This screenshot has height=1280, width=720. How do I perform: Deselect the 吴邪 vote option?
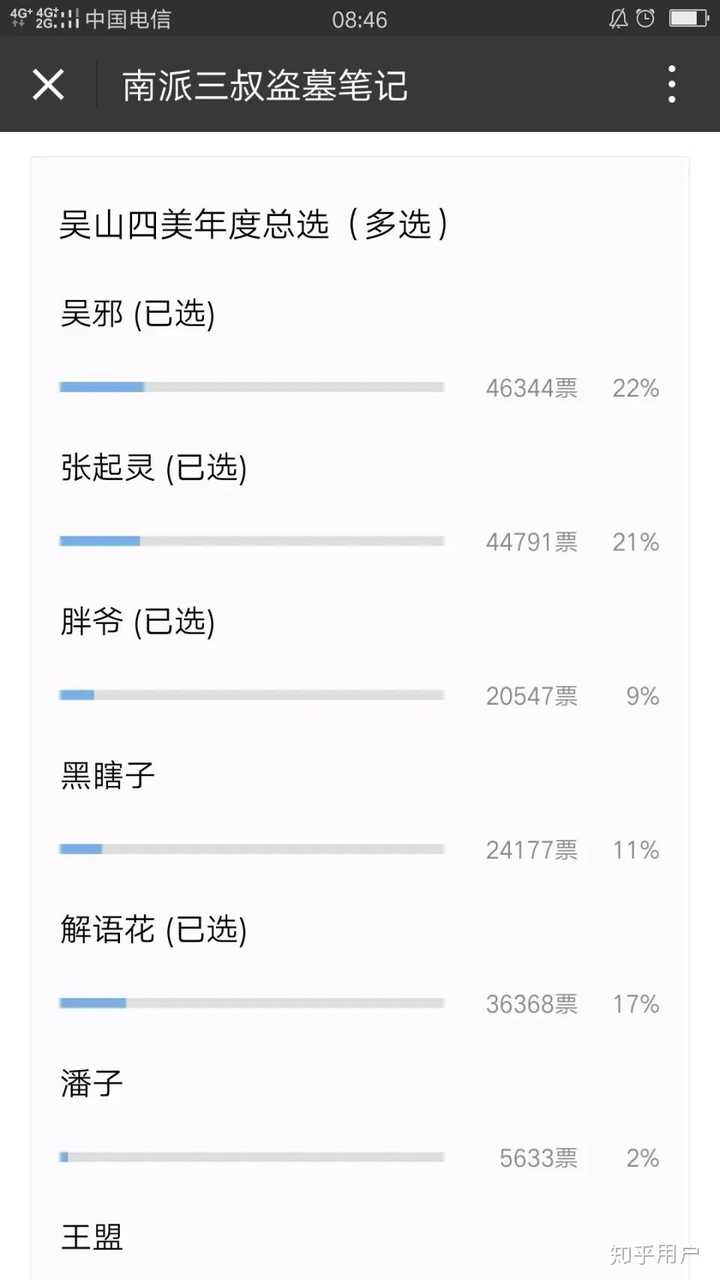(x=138, y=314)
